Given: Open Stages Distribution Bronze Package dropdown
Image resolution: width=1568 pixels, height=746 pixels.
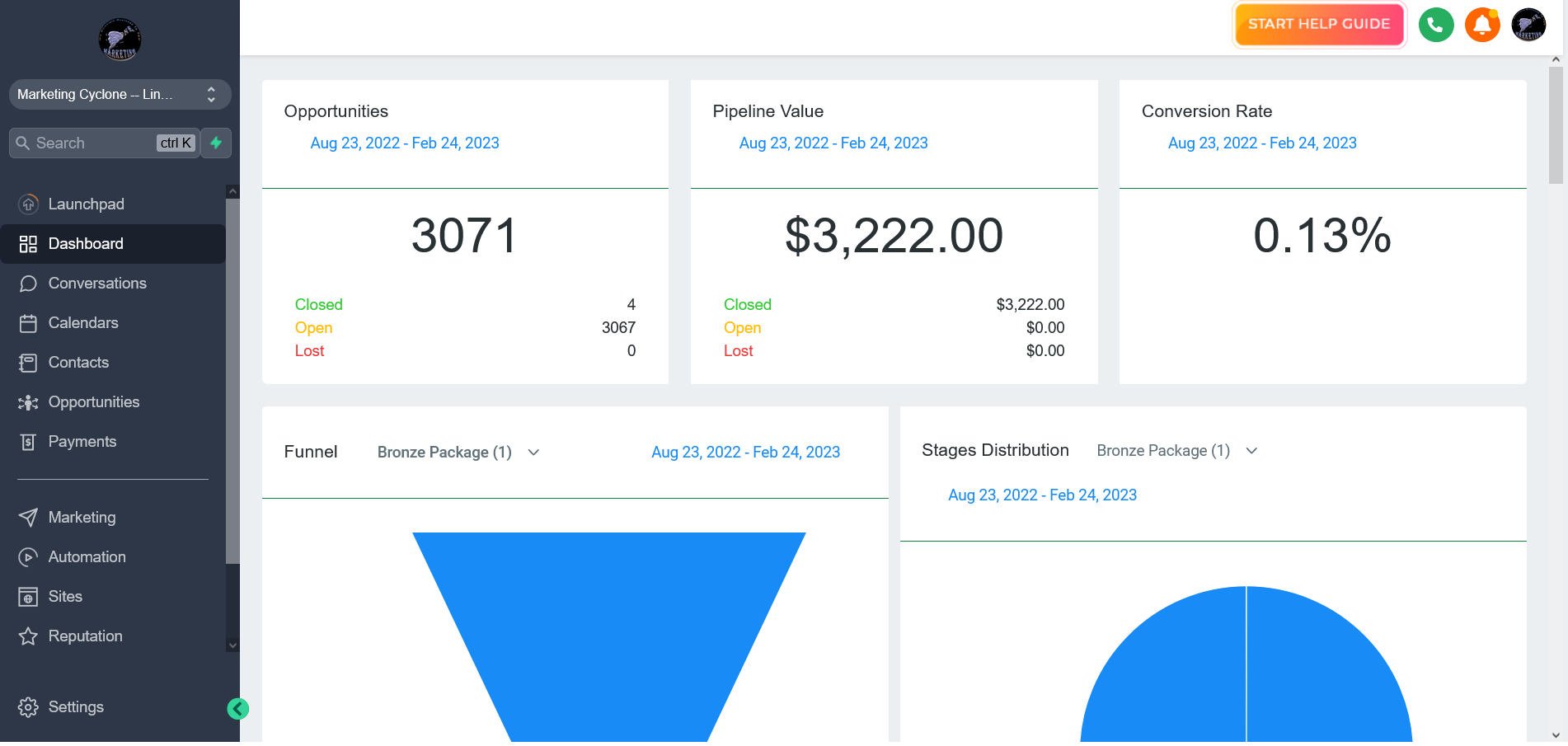Looking at the screenshot, I should click(x=1176, y=450).
